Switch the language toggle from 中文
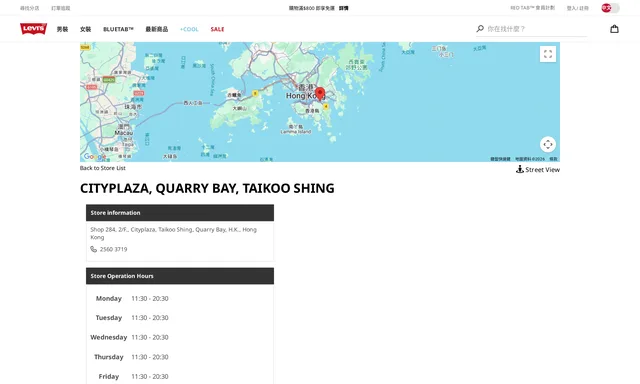This screenshot has width=640, height=384. tap(610, 8)
